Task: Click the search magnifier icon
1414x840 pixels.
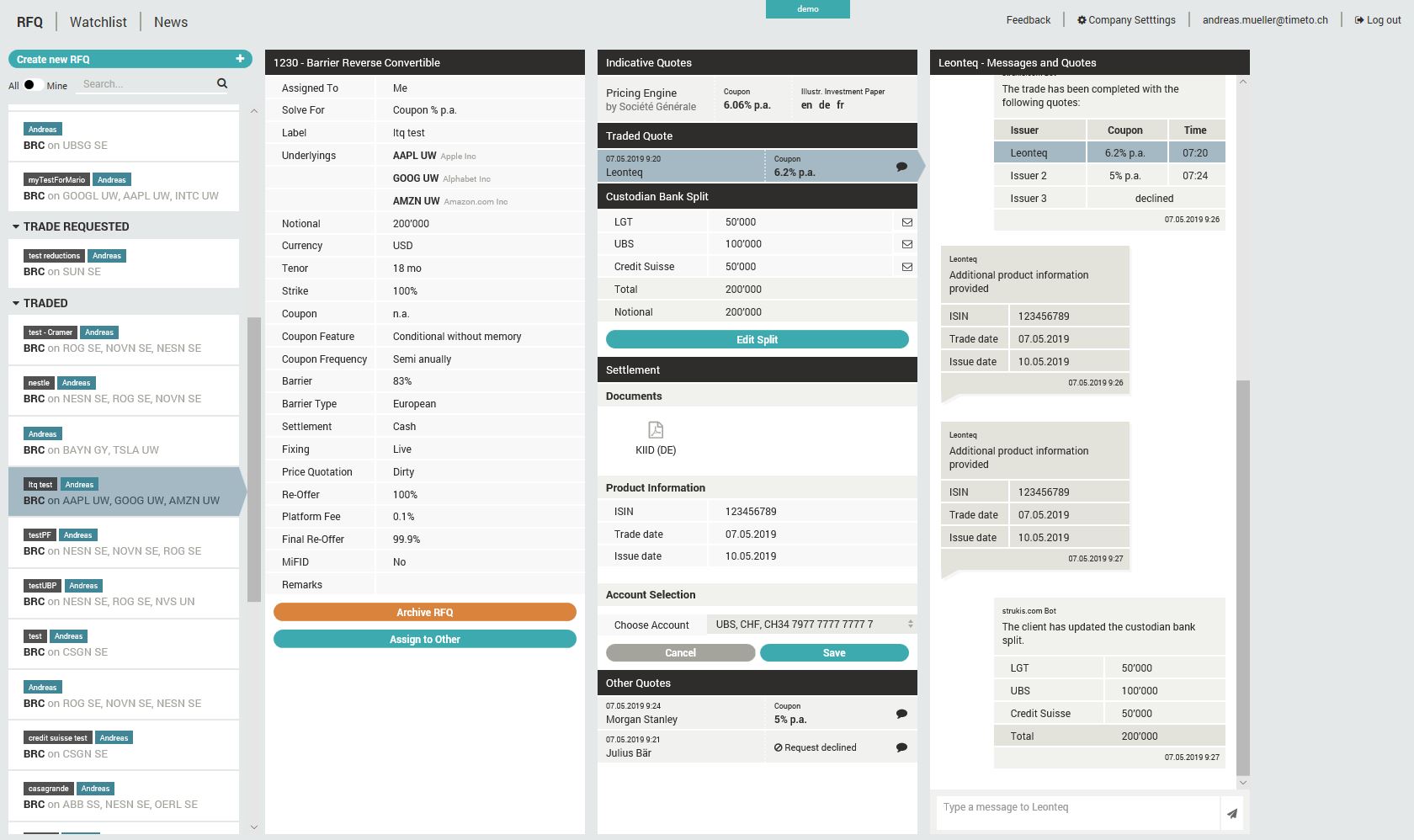Action: [222, 83]
